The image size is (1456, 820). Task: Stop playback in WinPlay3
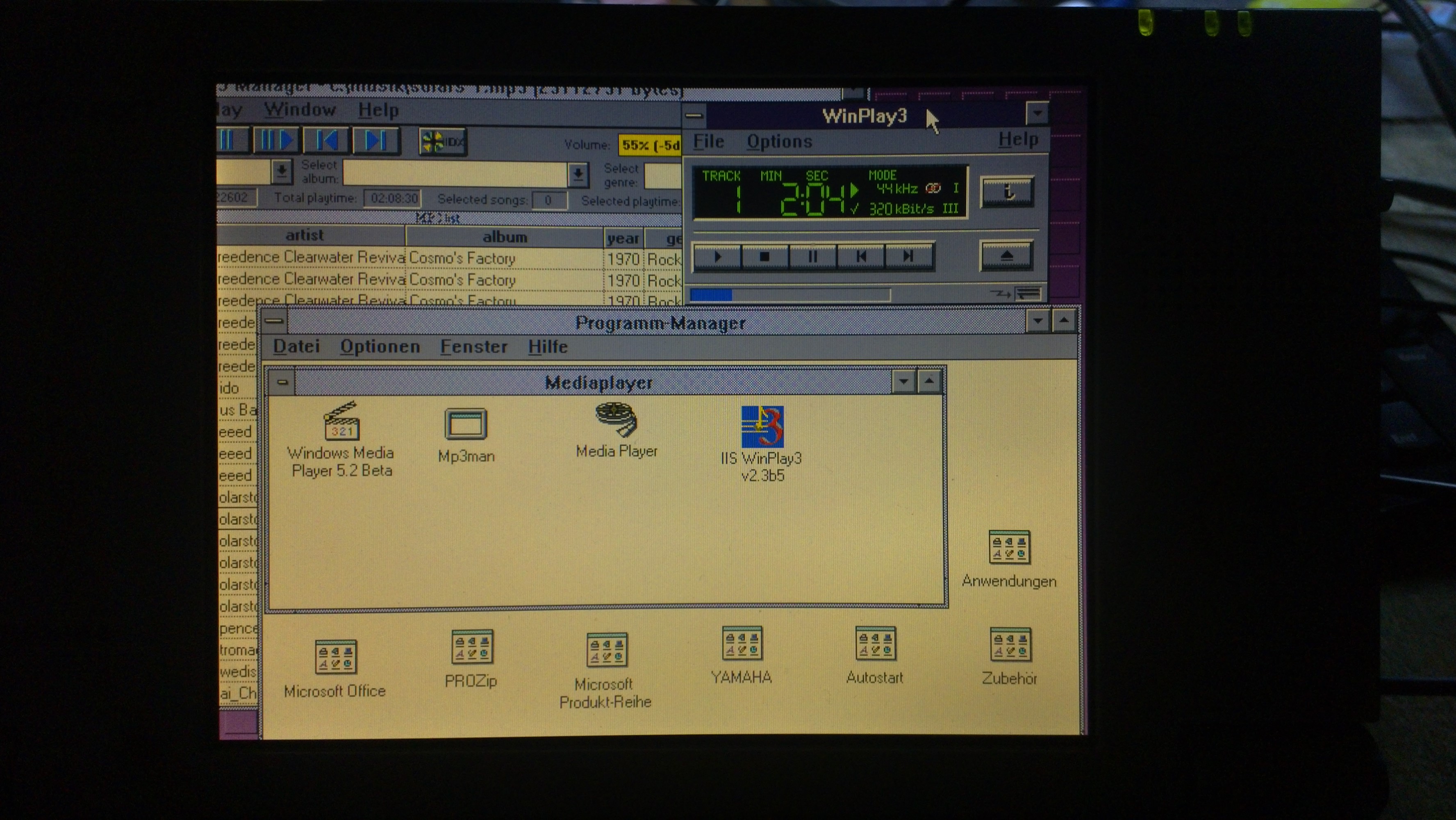[764, 257]
